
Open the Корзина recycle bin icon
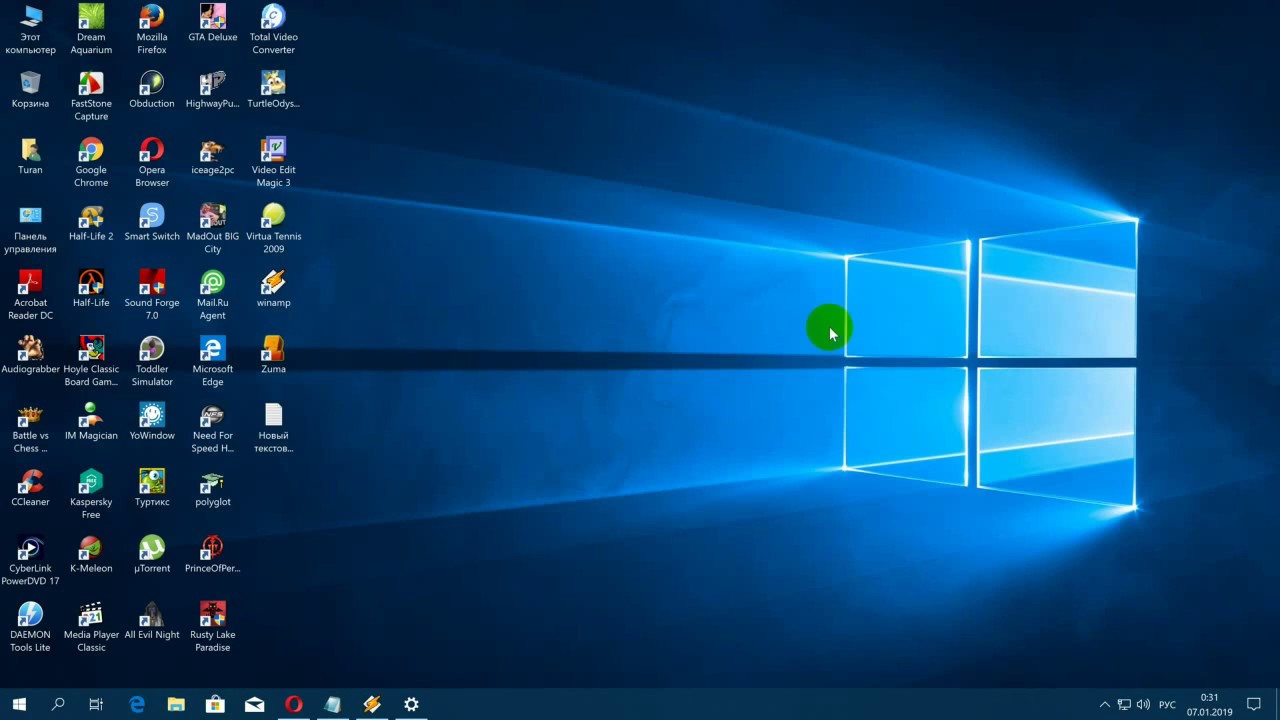30,89
